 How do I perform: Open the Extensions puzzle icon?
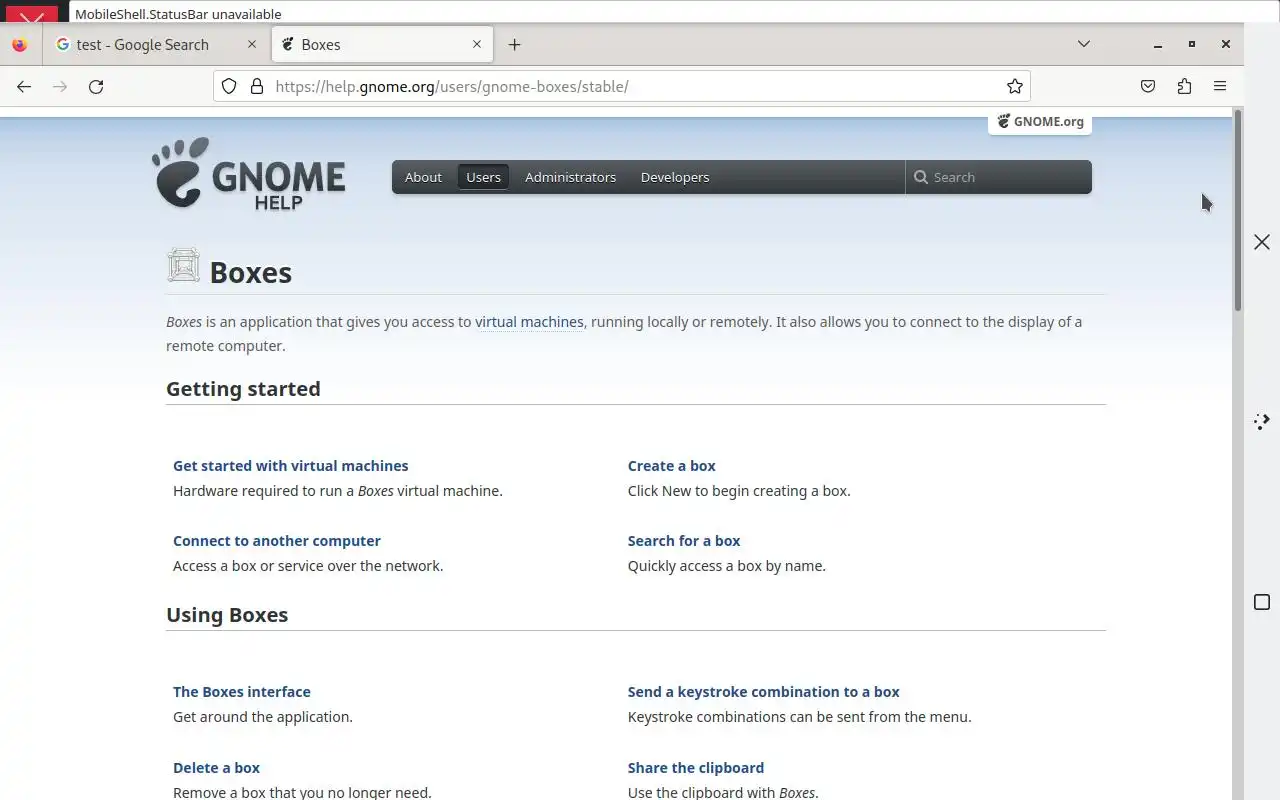click(1184, 87)
